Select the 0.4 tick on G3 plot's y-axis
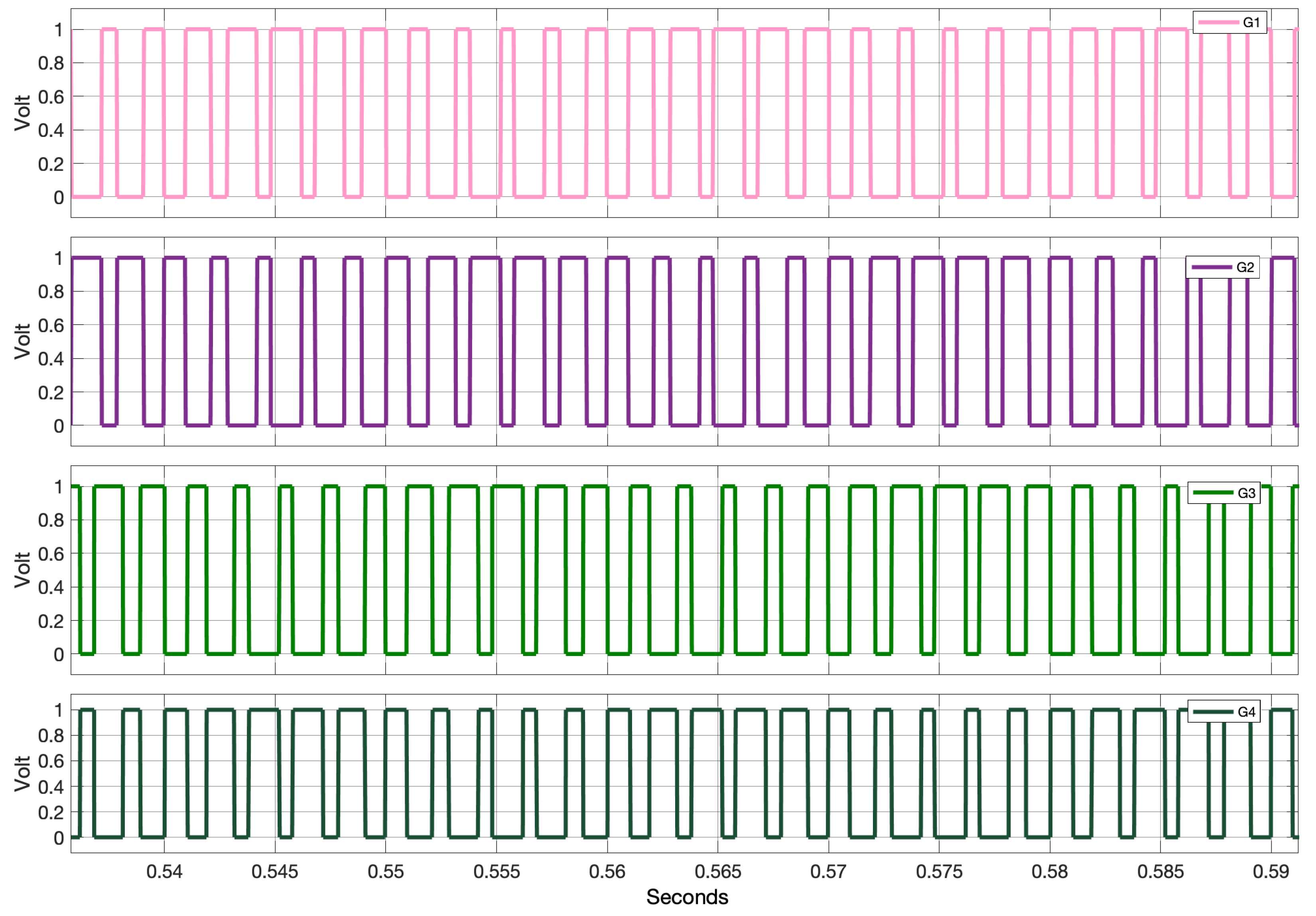 tap(51, 587)
